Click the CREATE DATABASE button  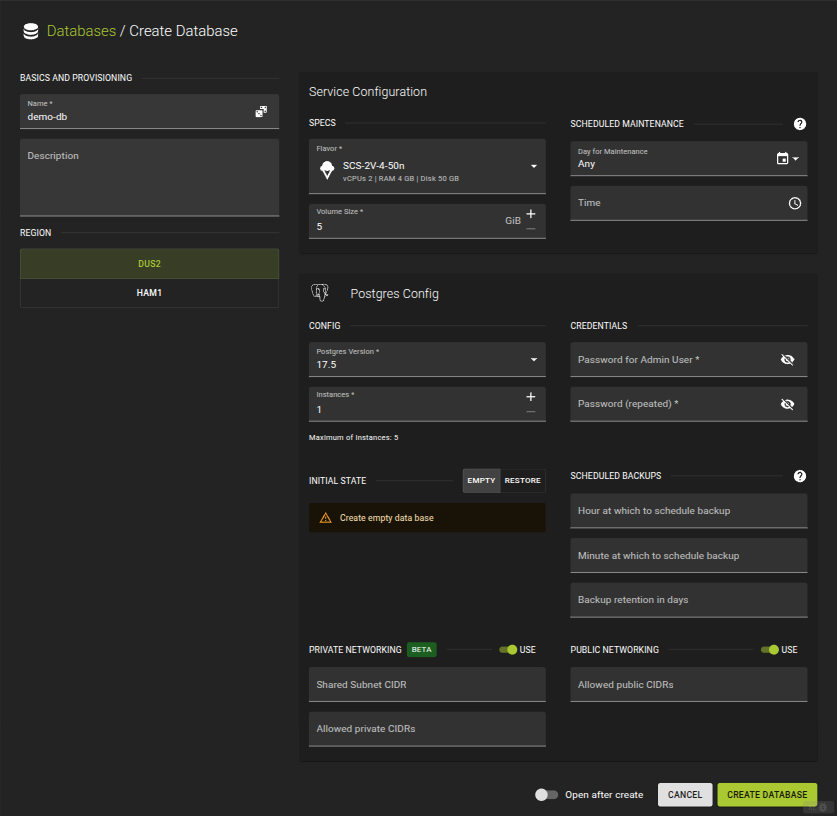coord(767,795)
